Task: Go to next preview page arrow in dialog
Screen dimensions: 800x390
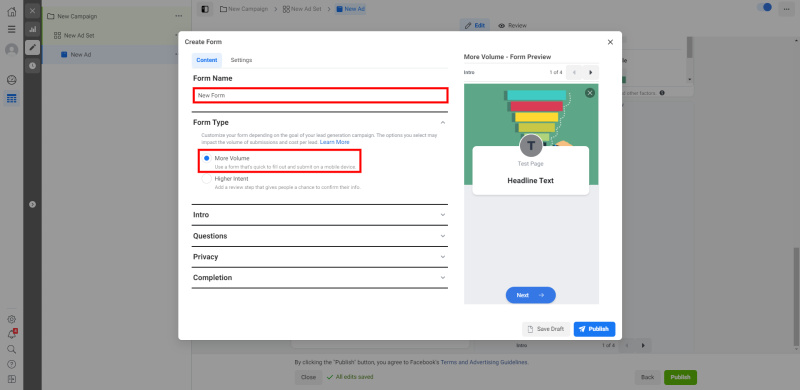Action: tap(591, 72)
